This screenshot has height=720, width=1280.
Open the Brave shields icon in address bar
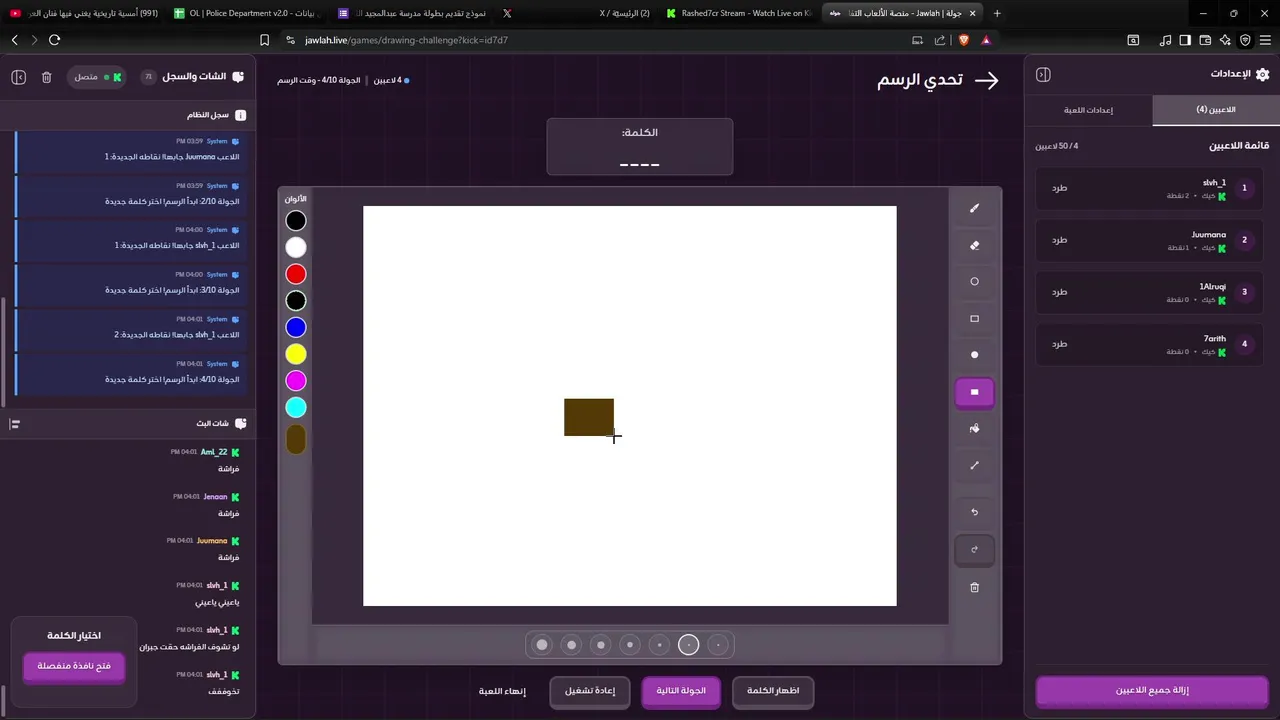click(963, 40)
